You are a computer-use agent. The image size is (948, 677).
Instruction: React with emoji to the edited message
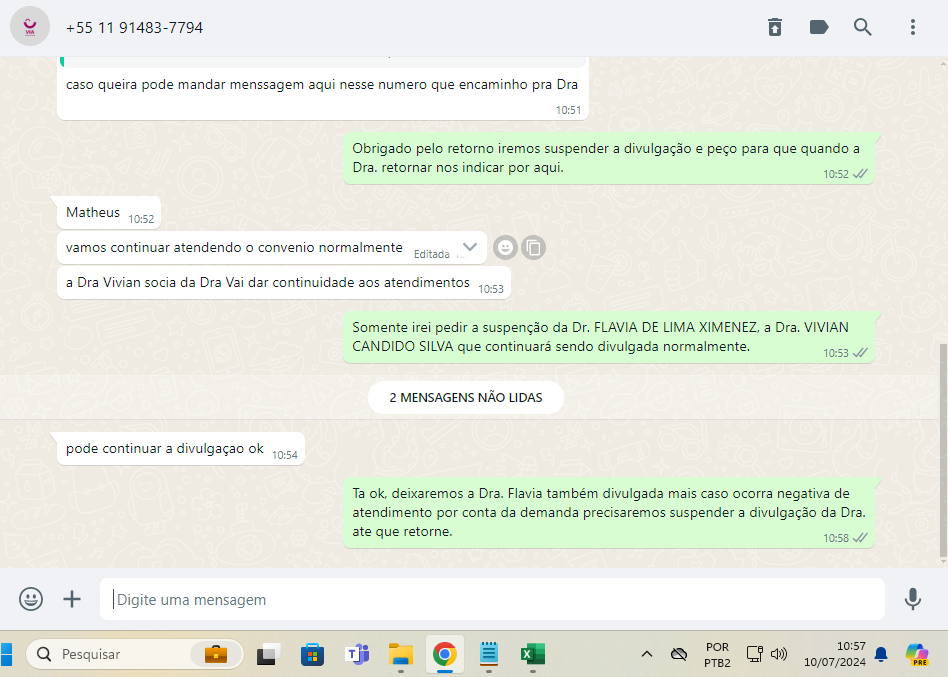tap(507, 247)
